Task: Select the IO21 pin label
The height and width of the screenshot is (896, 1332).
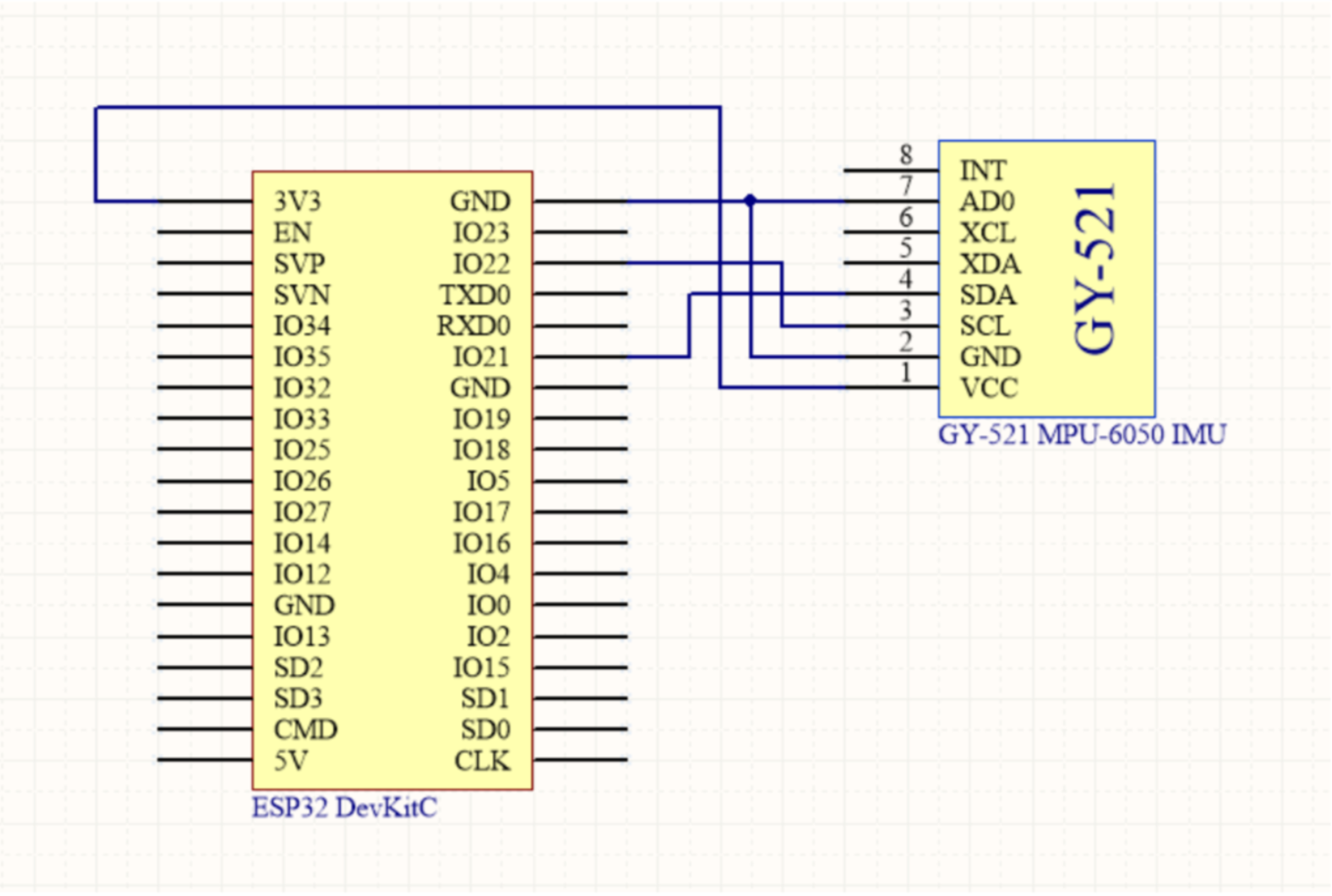Action: (481, 357)
